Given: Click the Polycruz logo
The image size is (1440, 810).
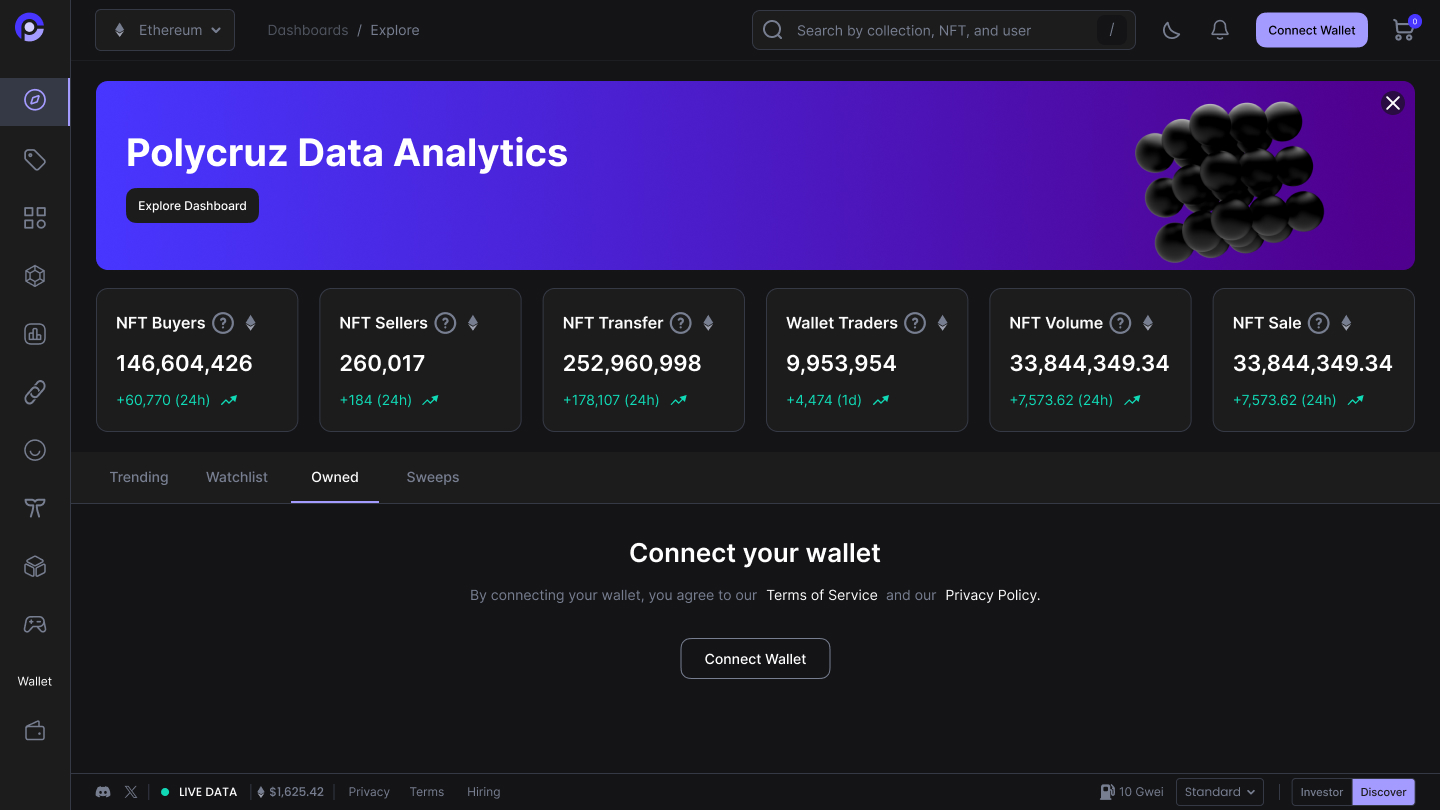Looking at the screenshot, I should (x=30, y=28).
